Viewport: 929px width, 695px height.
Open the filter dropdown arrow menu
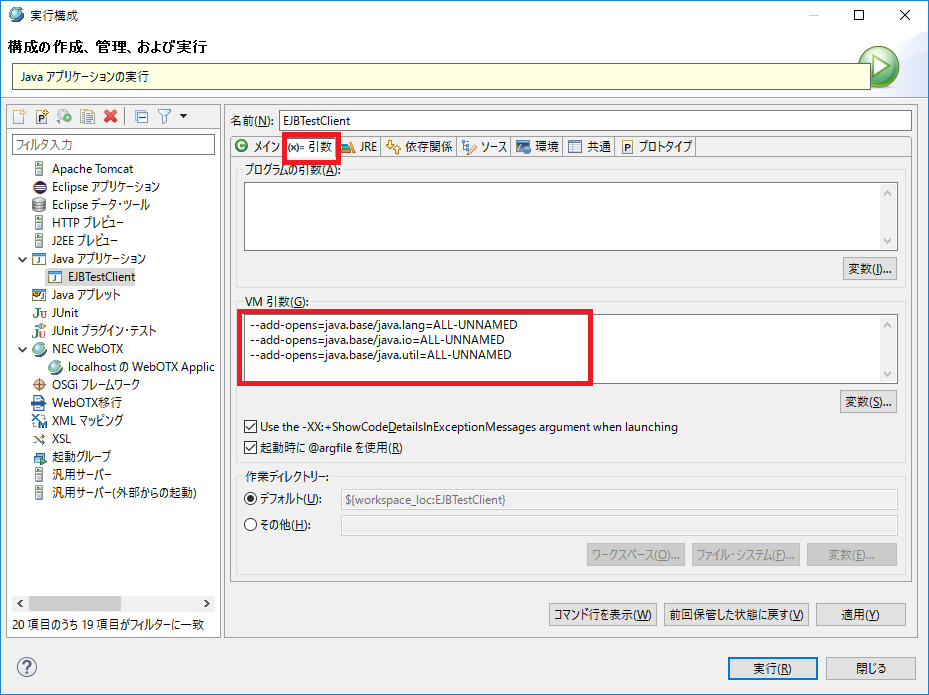(183, 117)
